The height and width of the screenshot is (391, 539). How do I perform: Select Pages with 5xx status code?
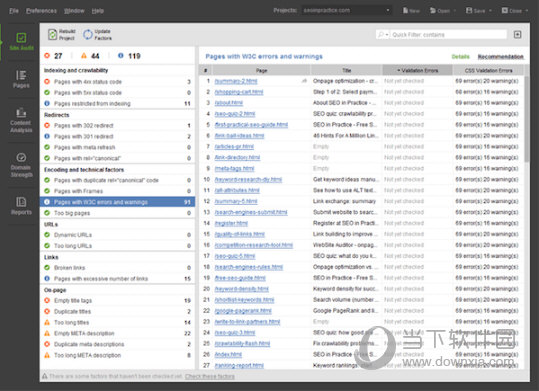(118, 93)
